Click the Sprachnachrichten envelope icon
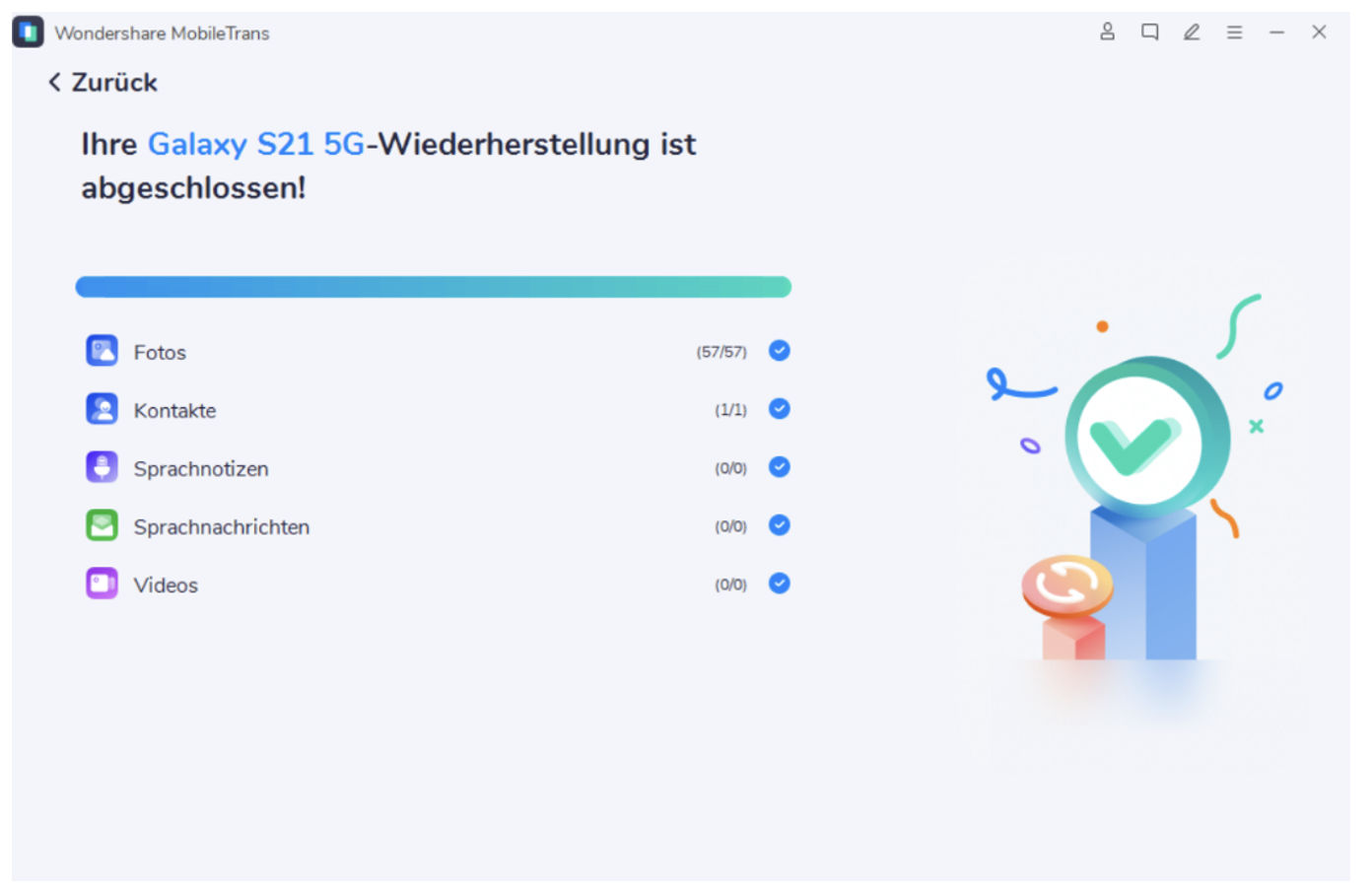The height and width of the screenshot is (893, 1372). click(x=102, y=525)
